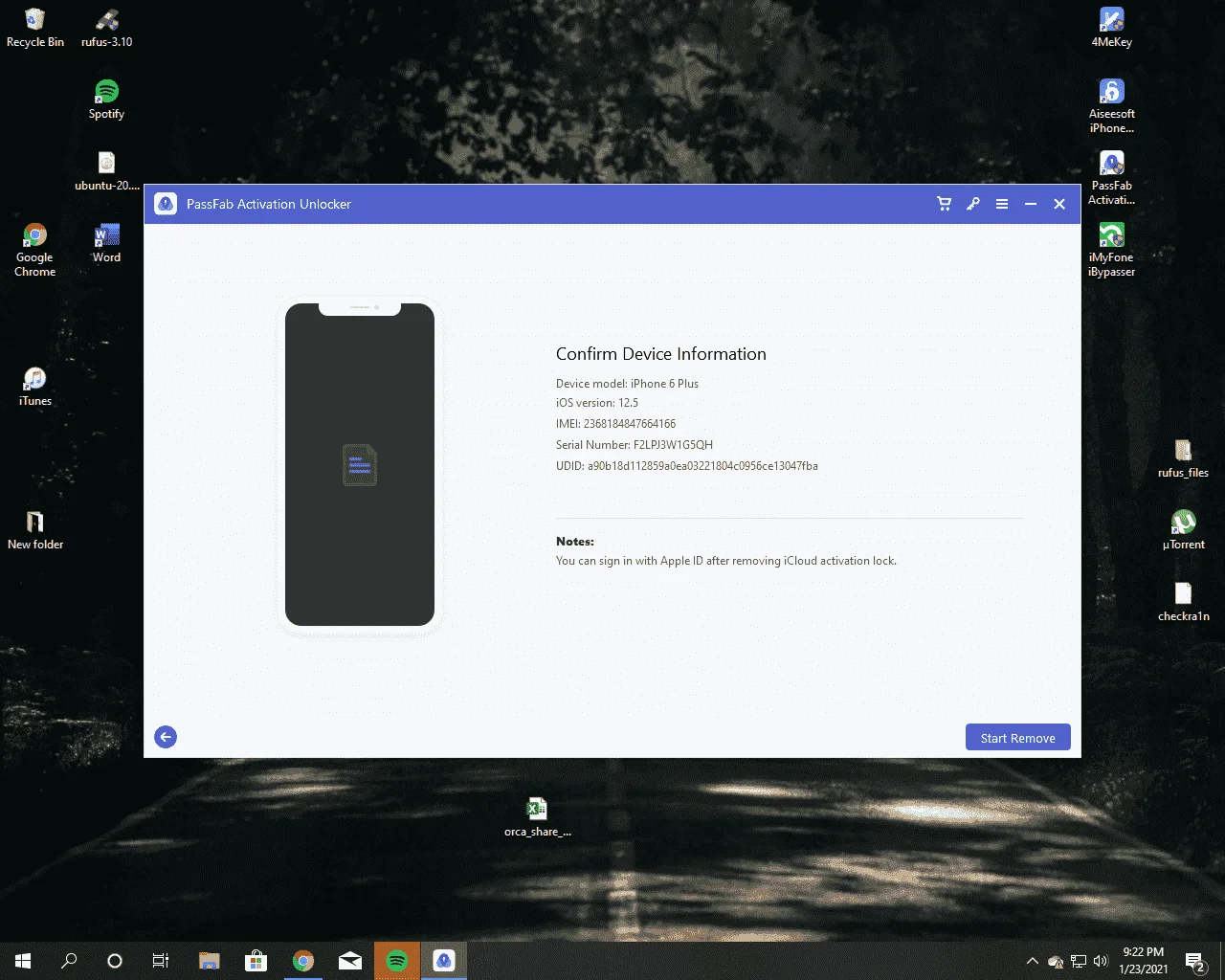This screenshot has height=980, width=1225.
Task: Click the Start Remove button
Action: (x=1017, y=738)
